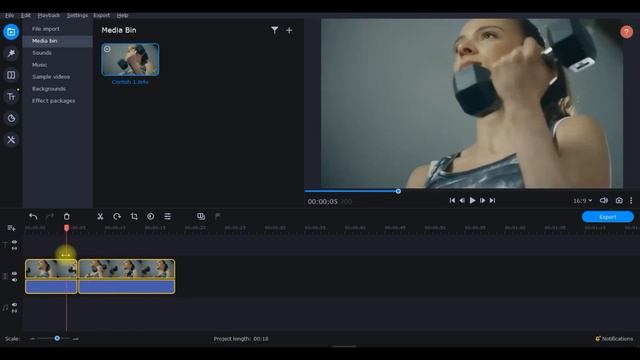Image resolution: width=640 pixels, height=360 pixels.
Task: Skip to the end of the video
Action: click(493, 200)
